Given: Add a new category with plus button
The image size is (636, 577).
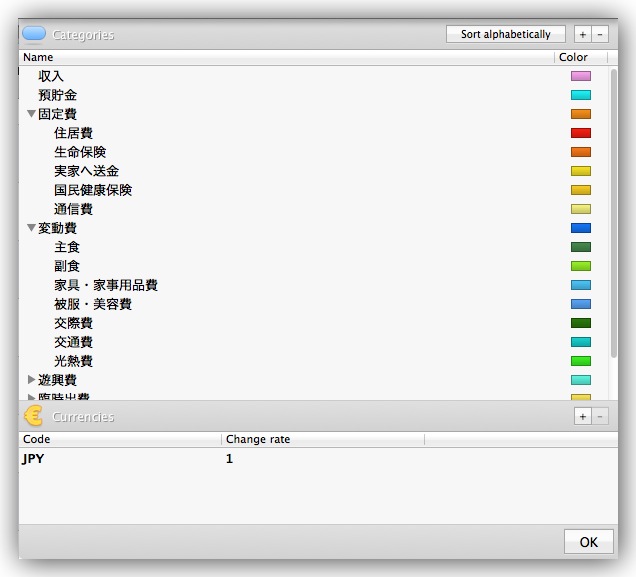Looking at the screenshot, I should [x=582, y=34].
